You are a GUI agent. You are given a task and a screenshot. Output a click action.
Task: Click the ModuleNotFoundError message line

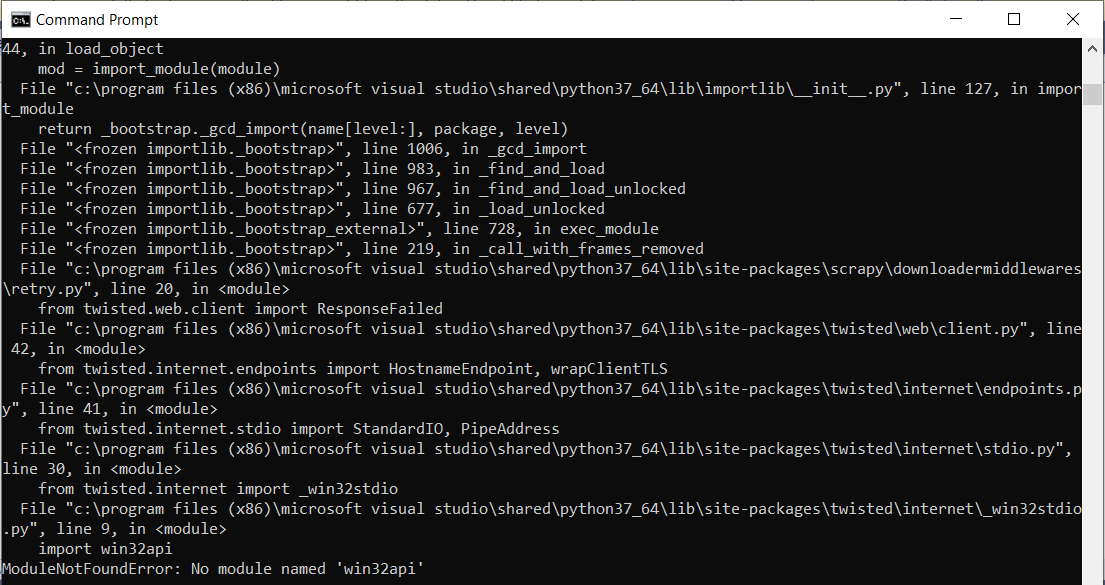click(213, 569)
